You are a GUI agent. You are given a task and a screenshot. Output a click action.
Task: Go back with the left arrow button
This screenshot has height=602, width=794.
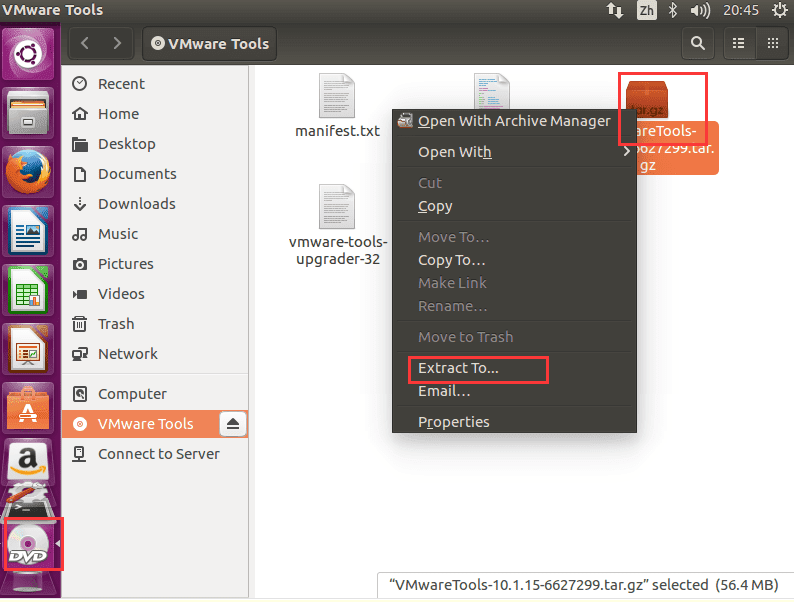pos(85,44)
